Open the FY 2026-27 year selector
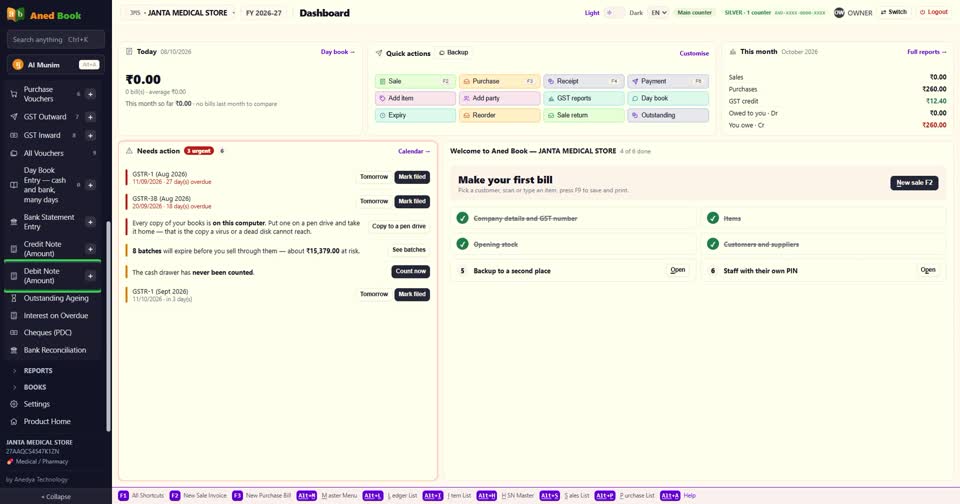 (x=263, y=12)
